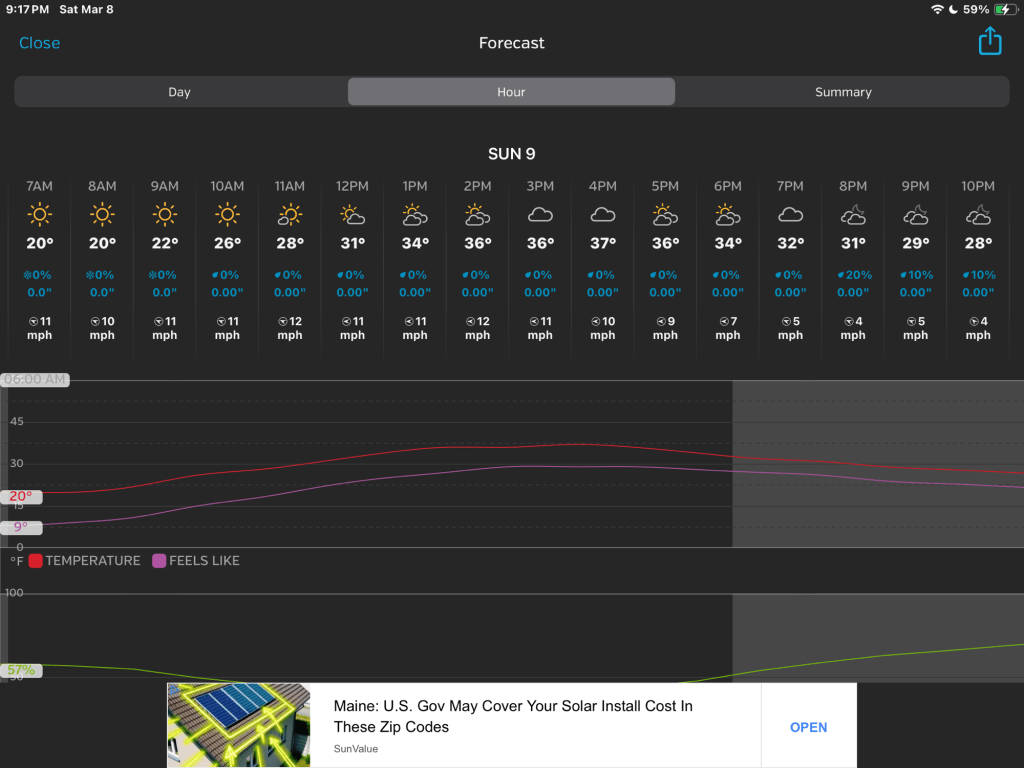Tap the share icon in top right
Image resolution: width=1024 pixels, height=768 pixels.
(x=989, y=42)
